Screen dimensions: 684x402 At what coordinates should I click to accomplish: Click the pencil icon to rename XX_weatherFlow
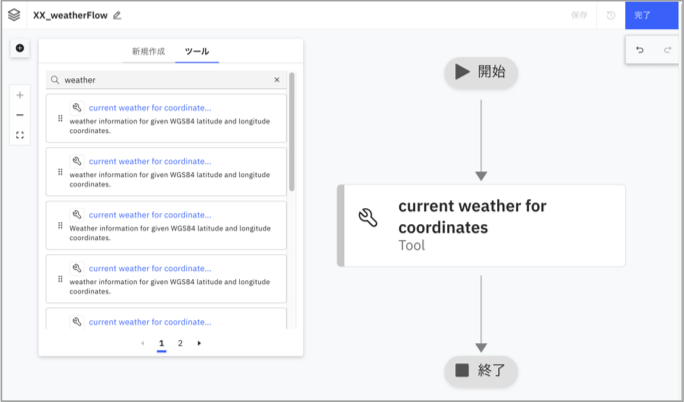(117, 15)
